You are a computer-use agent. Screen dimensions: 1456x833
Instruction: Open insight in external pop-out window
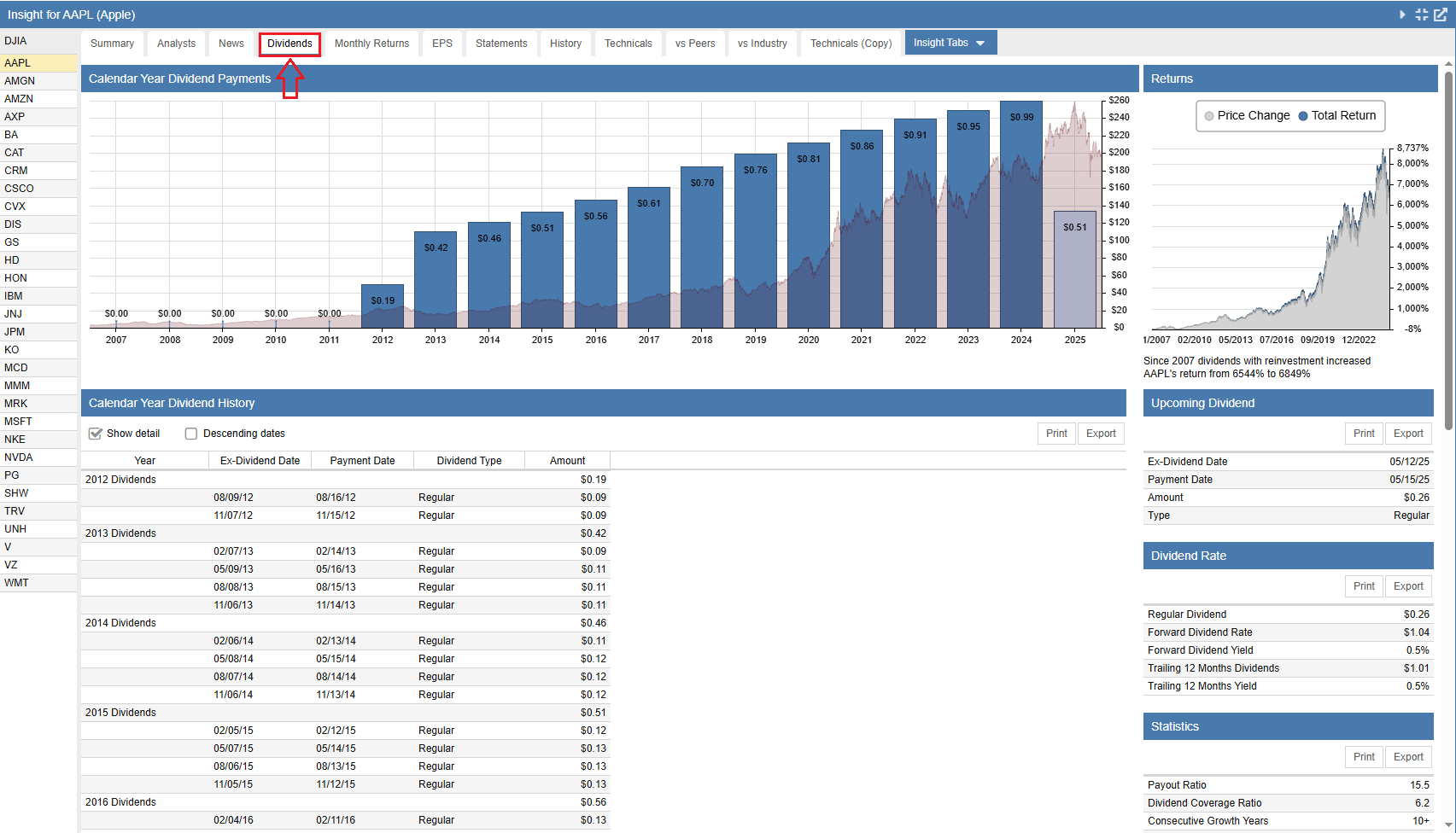[x=1440, y=15]
